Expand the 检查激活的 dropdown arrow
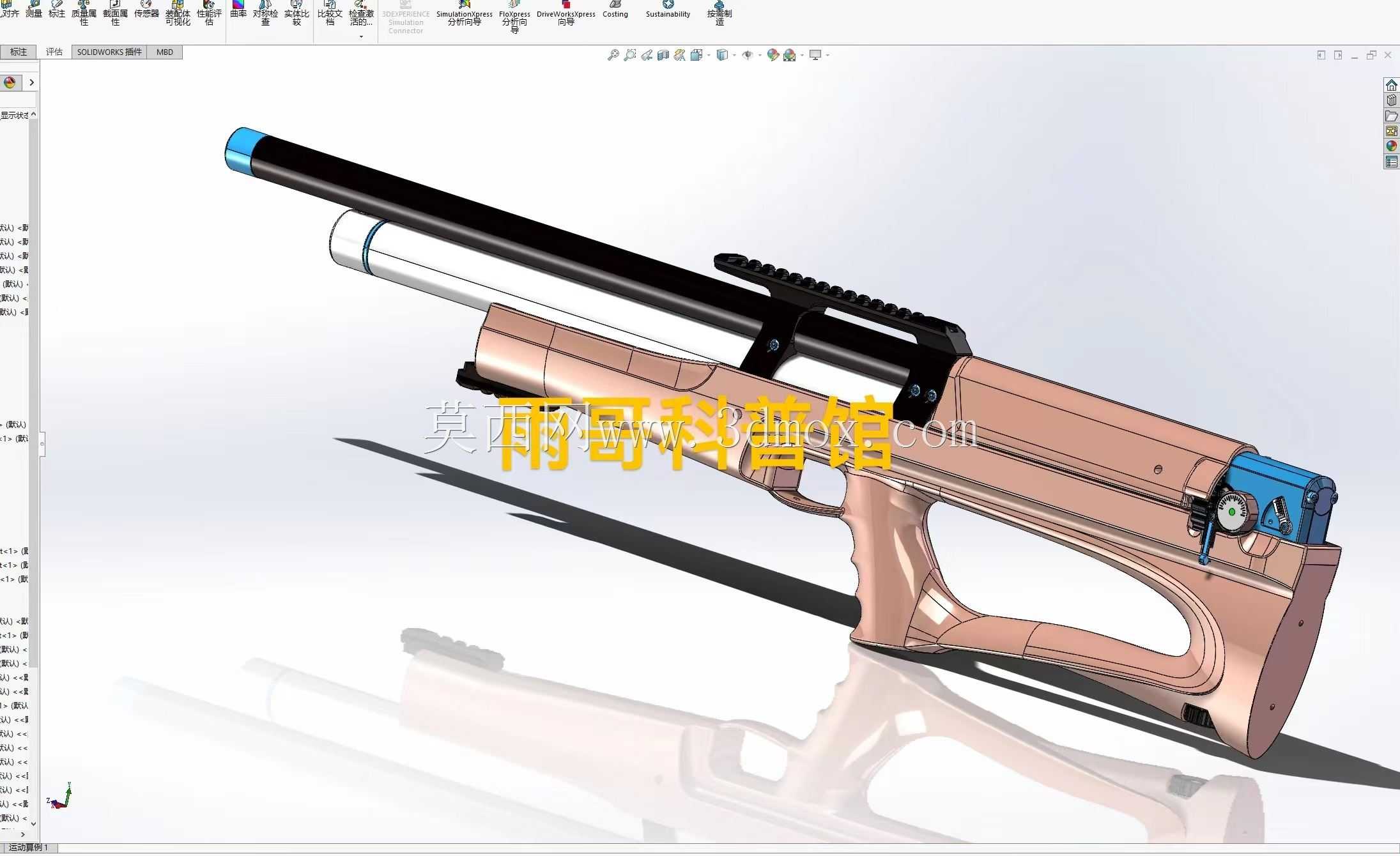The width and height of the screenshot is (1400, 856). (361, 36)
